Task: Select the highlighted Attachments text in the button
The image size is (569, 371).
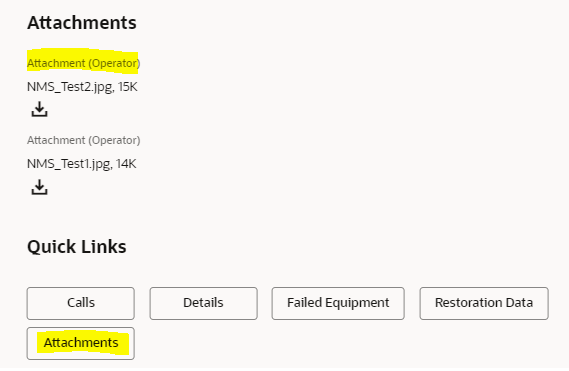Action: pos(81,343)
